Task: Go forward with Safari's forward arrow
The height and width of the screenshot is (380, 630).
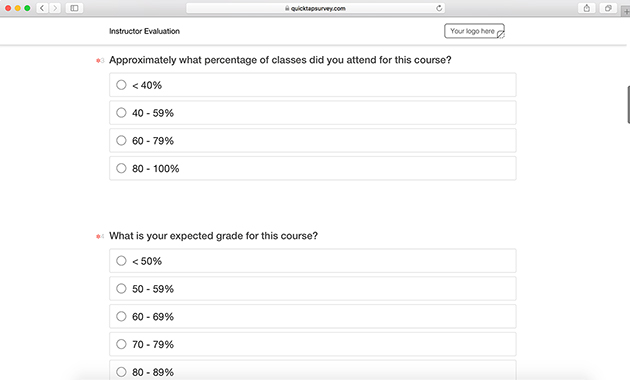Action: click(x=55, y=8)
